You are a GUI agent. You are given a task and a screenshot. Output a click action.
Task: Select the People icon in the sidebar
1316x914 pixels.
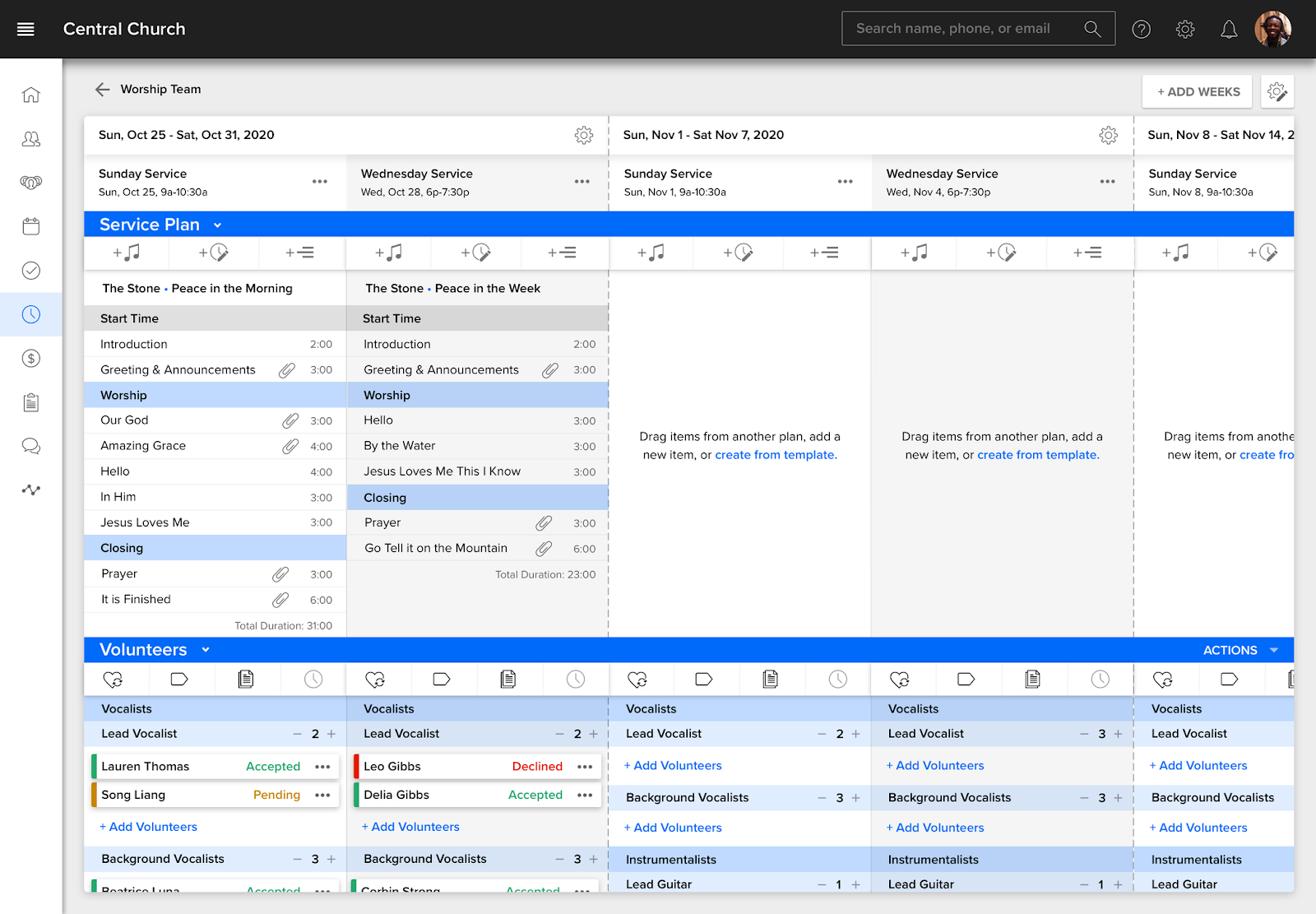(30, 139)
